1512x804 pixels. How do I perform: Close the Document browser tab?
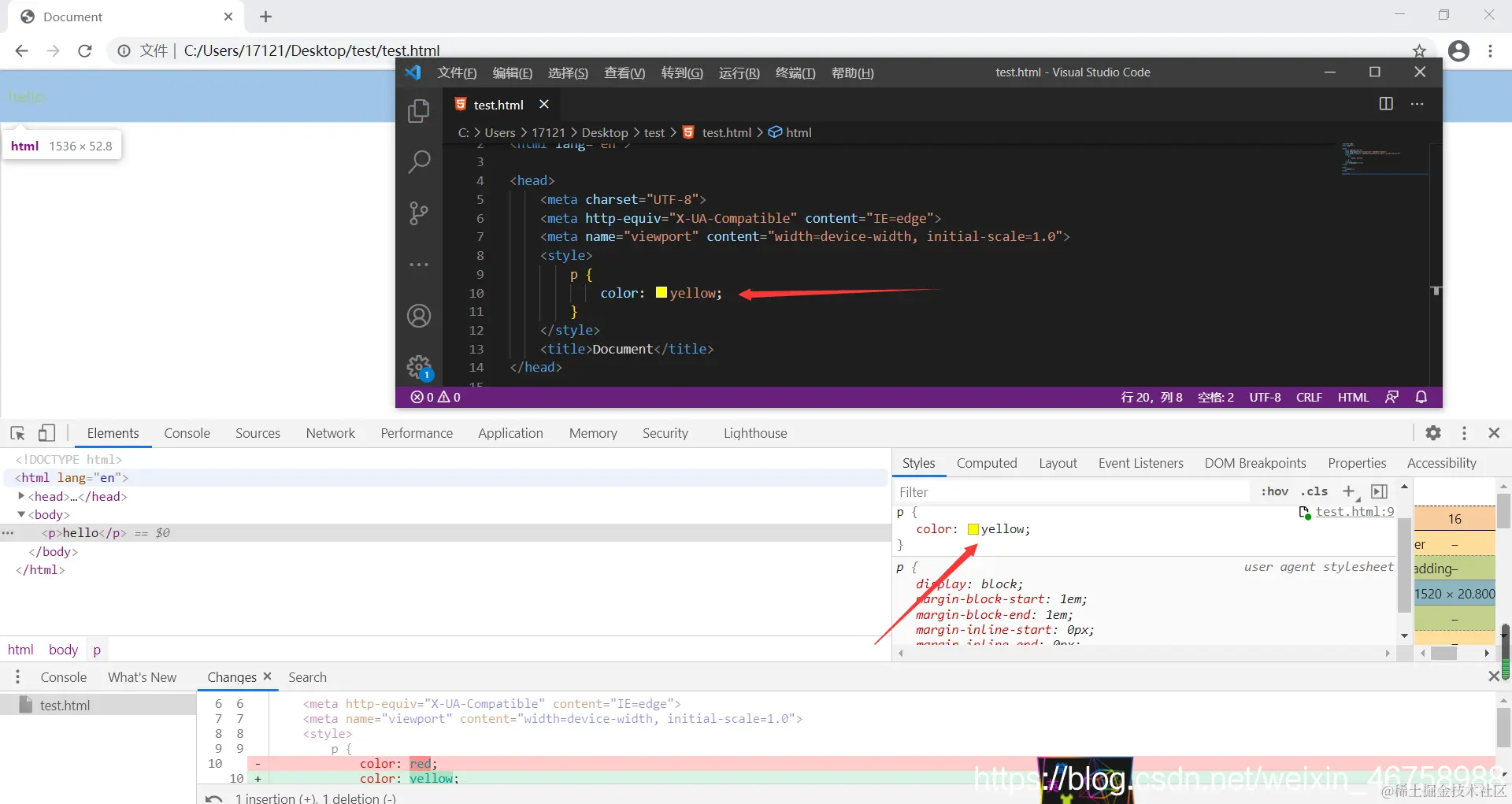click(228, 17)
